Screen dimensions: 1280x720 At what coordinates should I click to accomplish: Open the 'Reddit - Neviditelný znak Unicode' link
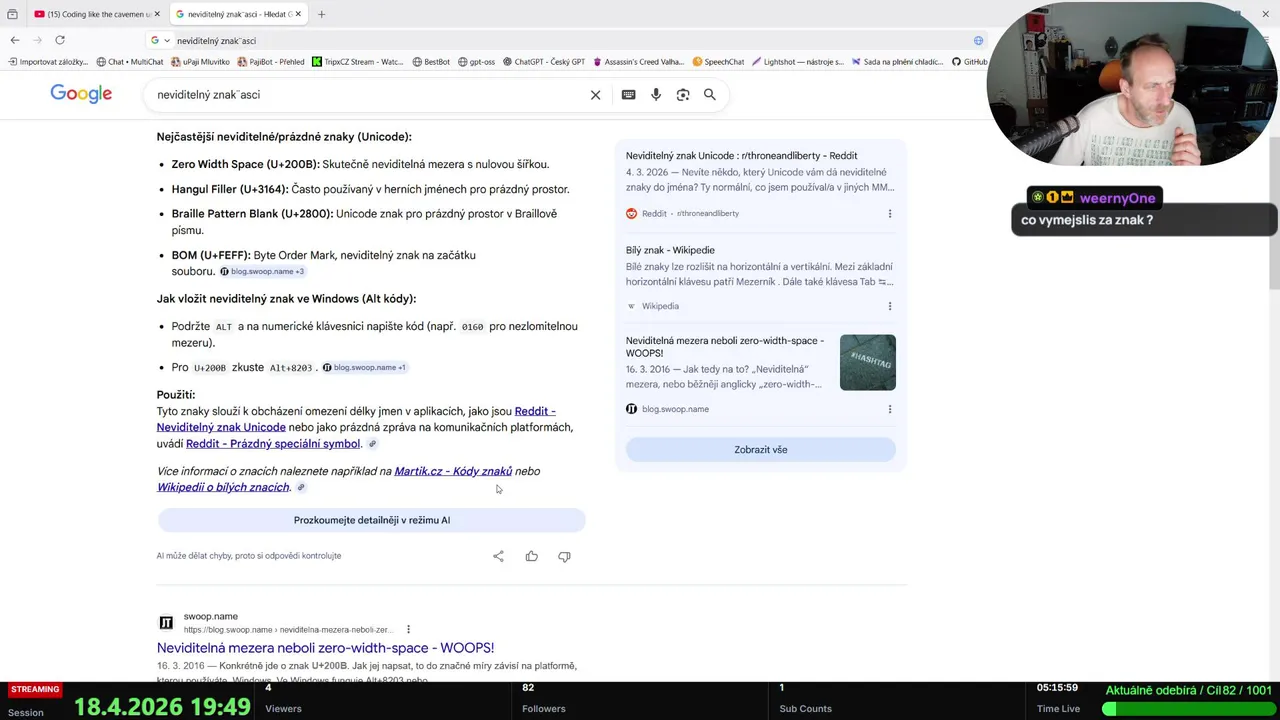pyautogui.click(x=356, y=419)
